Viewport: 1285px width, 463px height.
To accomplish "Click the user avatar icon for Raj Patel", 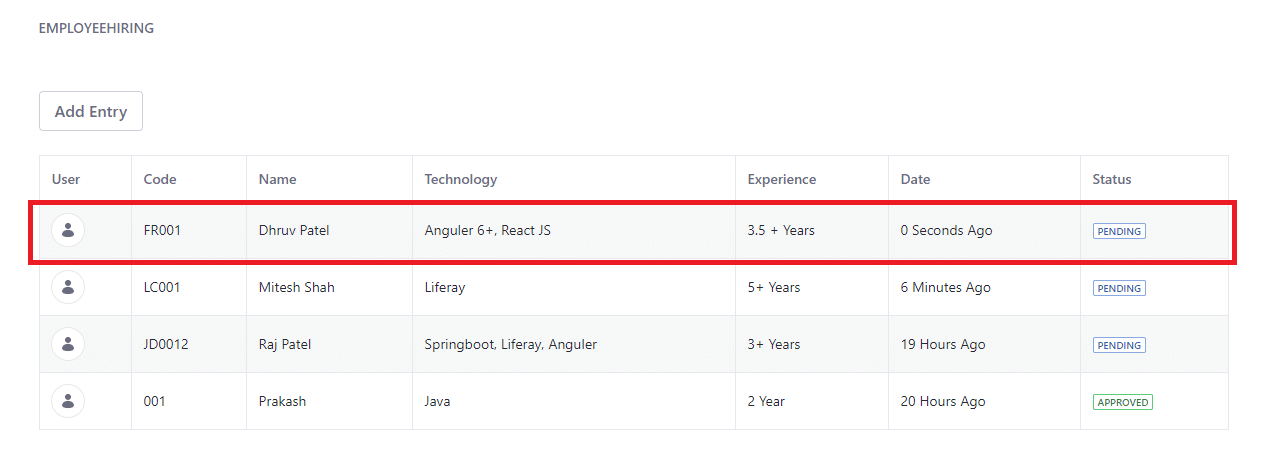I will pos(68,344).
